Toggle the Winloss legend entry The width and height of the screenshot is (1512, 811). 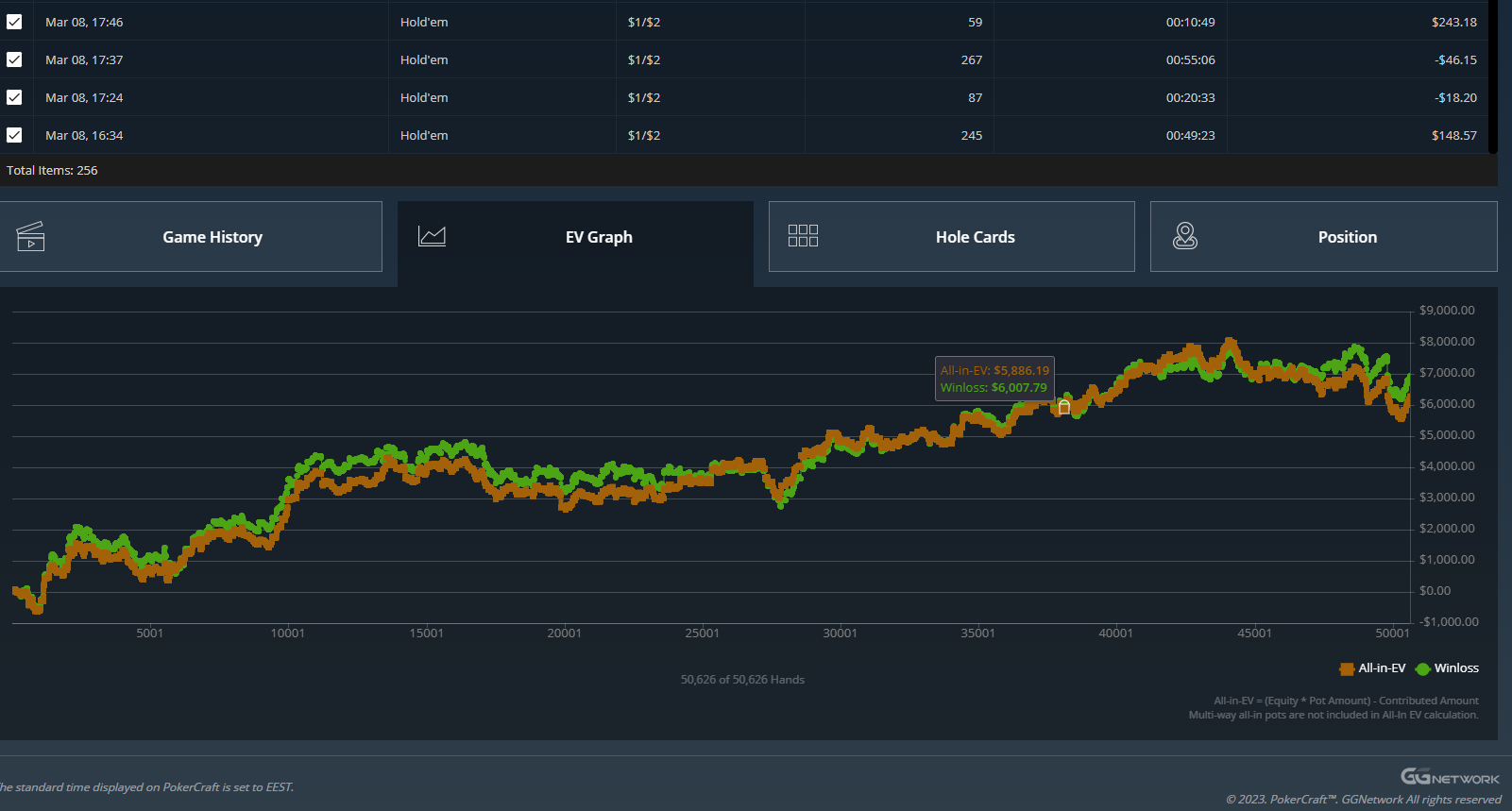click(1447, 668)
